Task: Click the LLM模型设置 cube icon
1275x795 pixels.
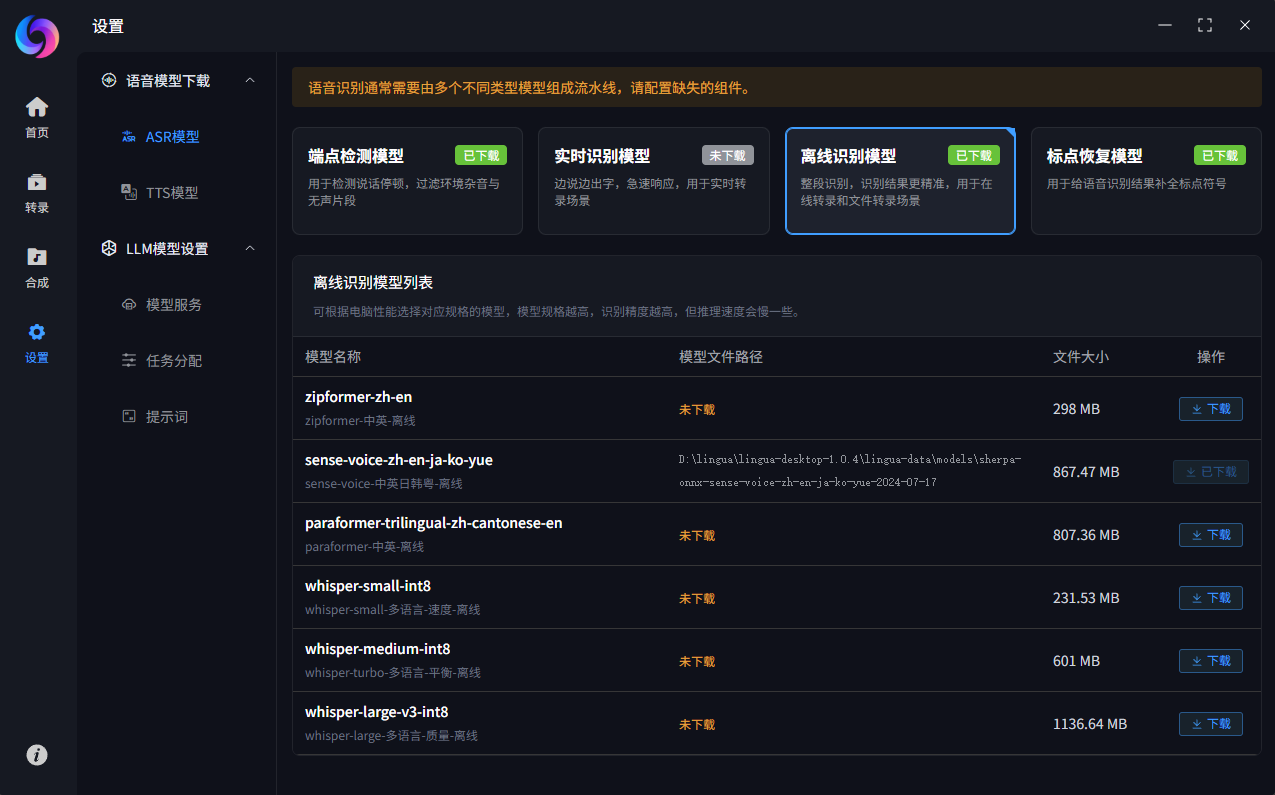Action: [x=109, y=248]
